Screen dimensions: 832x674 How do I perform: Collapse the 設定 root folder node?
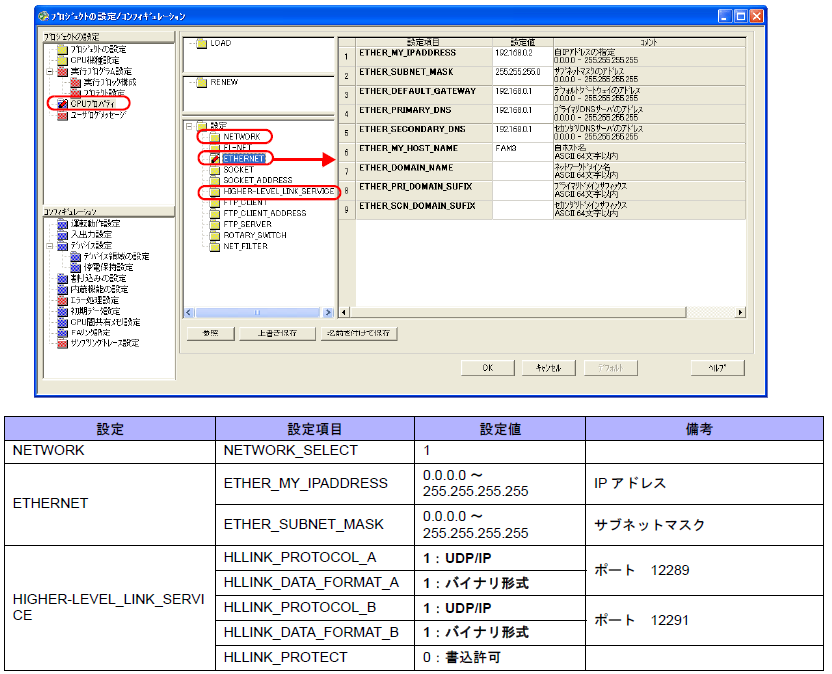[188, 125]
